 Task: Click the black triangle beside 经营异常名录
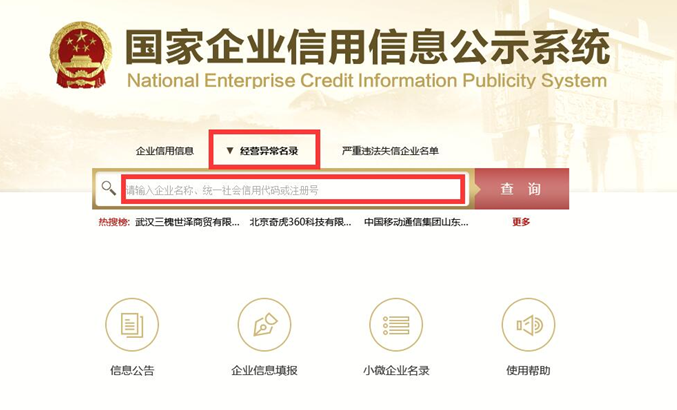pos(230,151)
